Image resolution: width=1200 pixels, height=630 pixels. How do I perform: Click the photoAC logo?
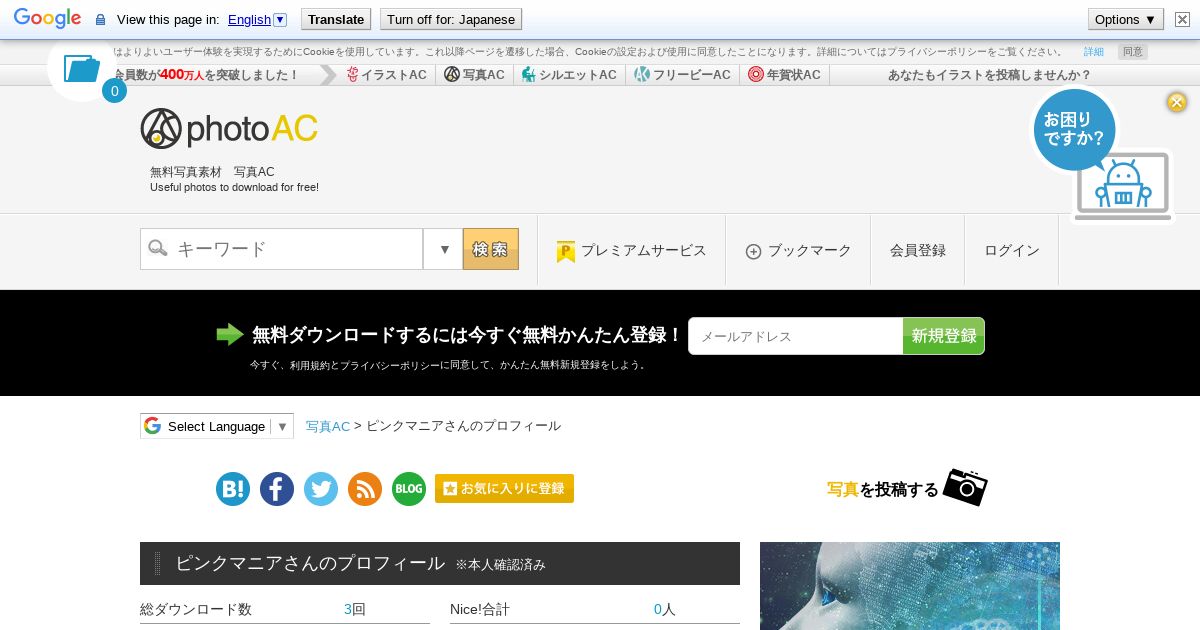tap(229, 128)
